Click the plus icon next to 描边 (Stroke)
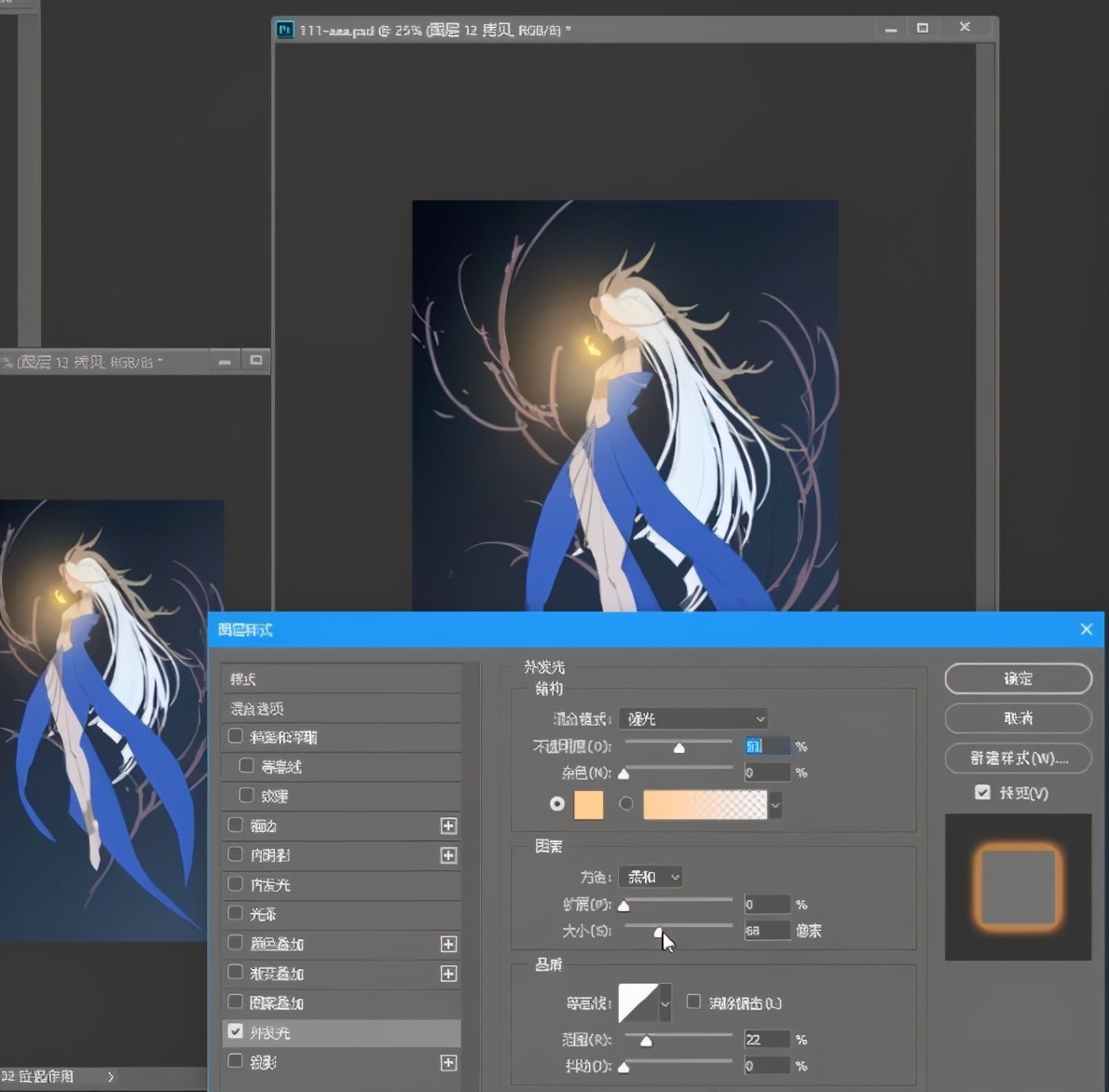The height and width of the screenshot is (1092, 1109). click(448, 826)
